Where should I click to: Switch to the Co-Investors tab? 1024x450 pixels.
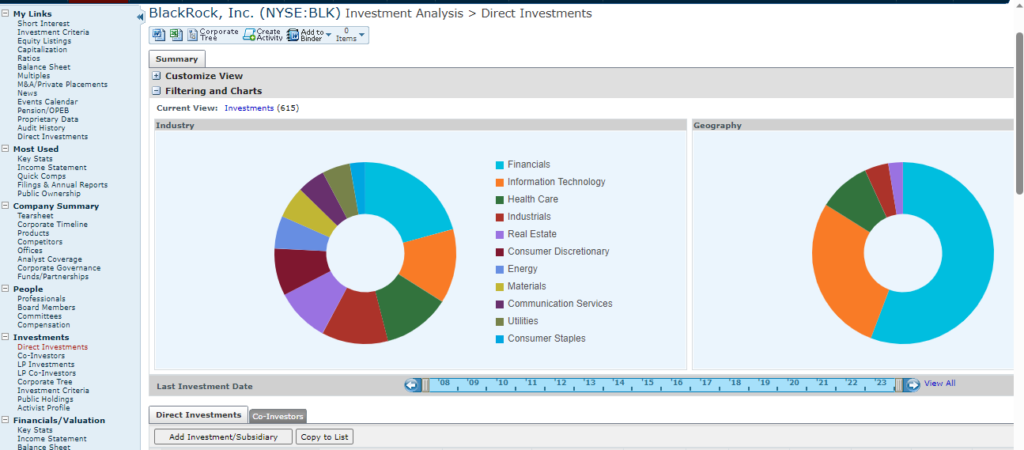[x=277, y=416]
